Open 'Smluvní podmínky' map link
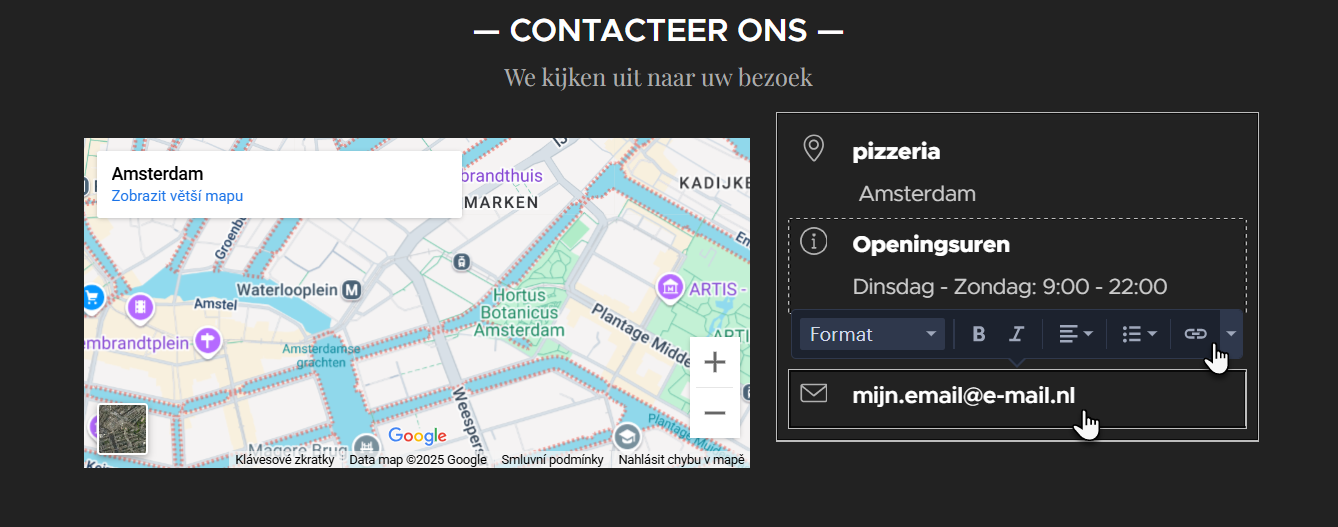Screen dimensions: 1338x527 tap(552, 460)
